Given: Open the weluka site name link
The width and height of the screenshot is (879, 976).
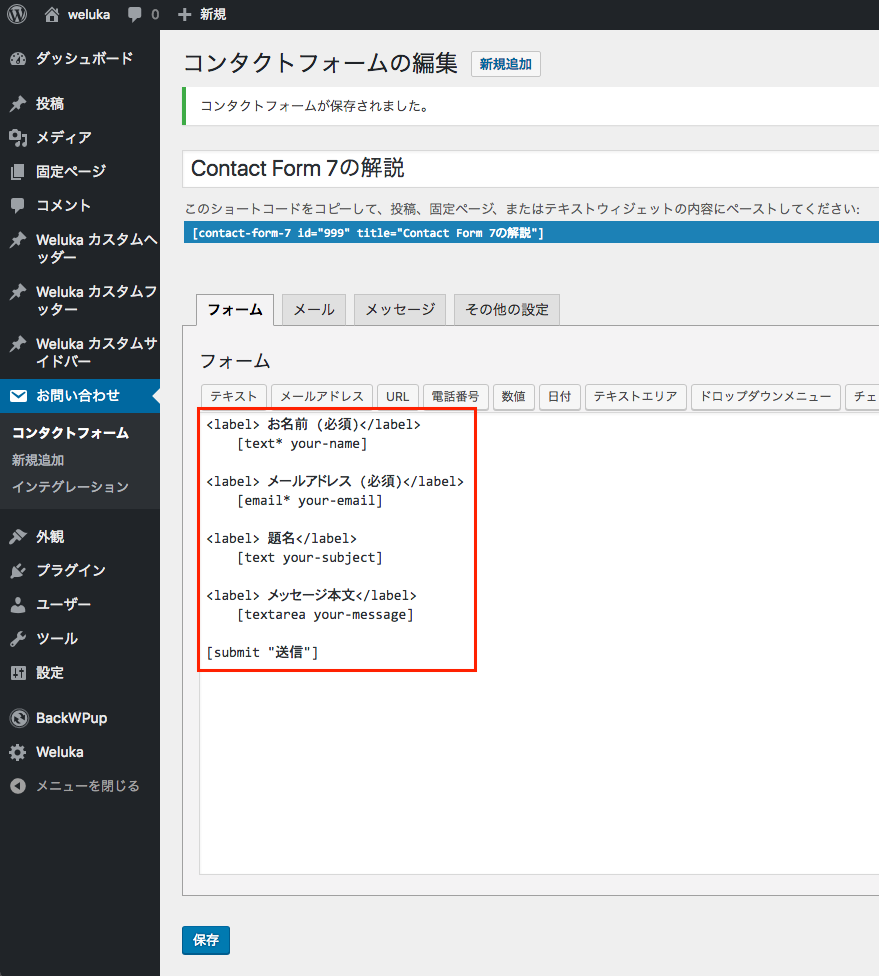Looking at the screenshot, I should pos(89,14).
